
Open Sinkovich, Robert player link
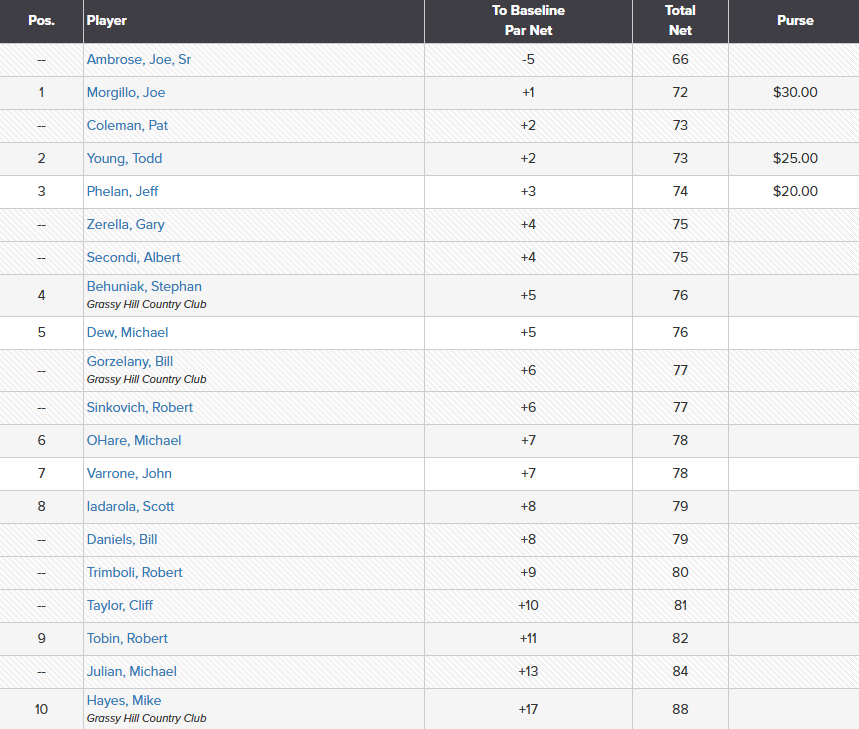coord(140,407)
